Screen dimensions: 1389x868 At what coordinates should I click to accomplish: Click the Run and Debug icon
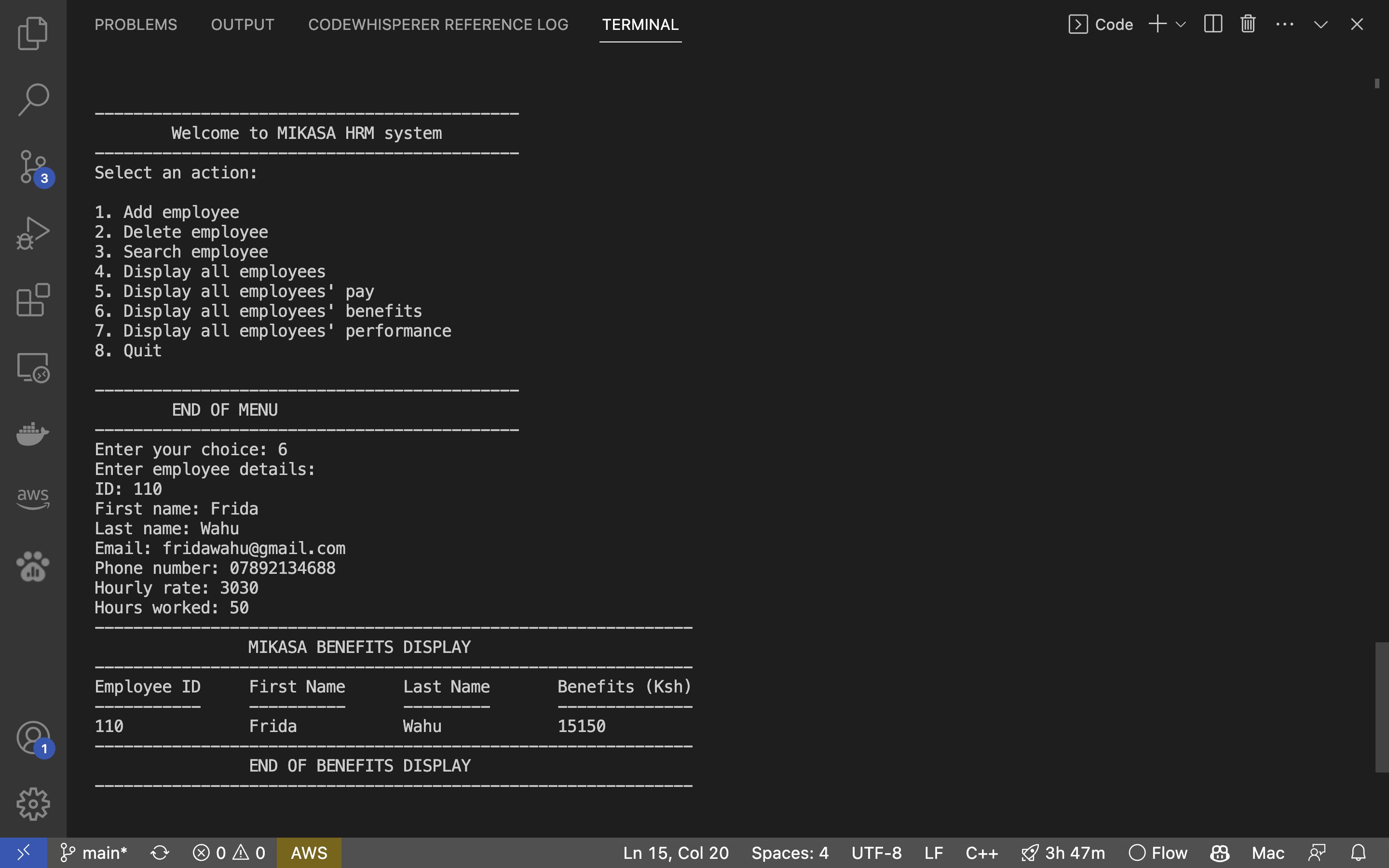click(33, 233)
